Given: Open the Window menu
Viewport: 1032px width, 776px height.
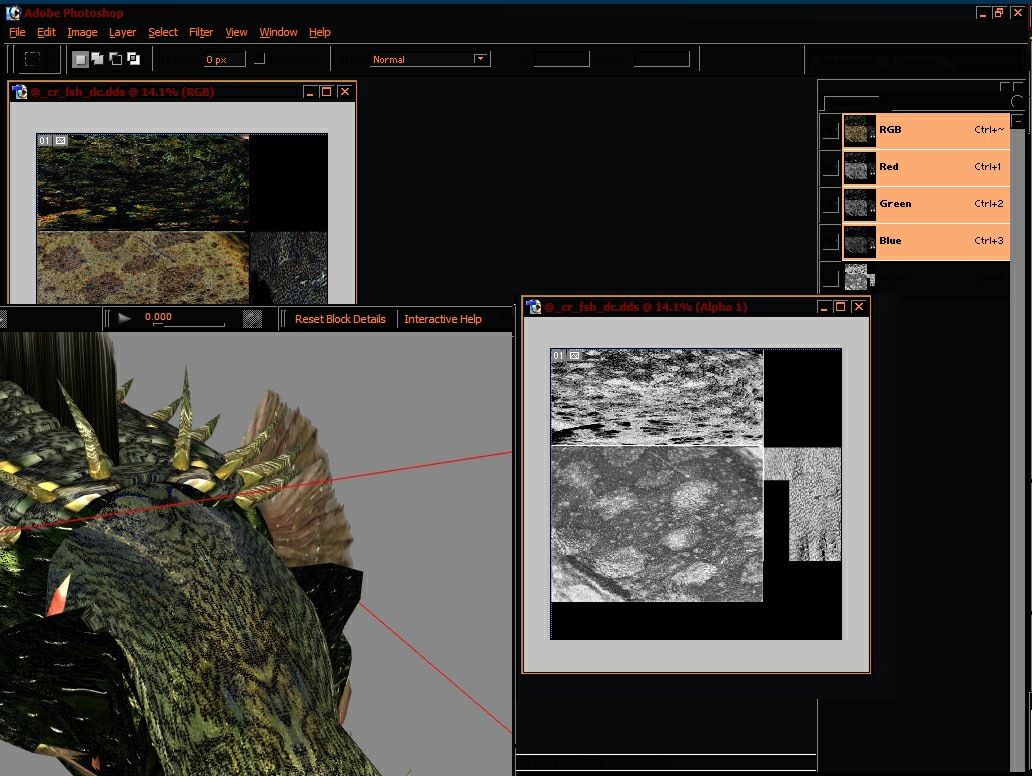Looking at the screenshot, I should (x=278, y=32).
